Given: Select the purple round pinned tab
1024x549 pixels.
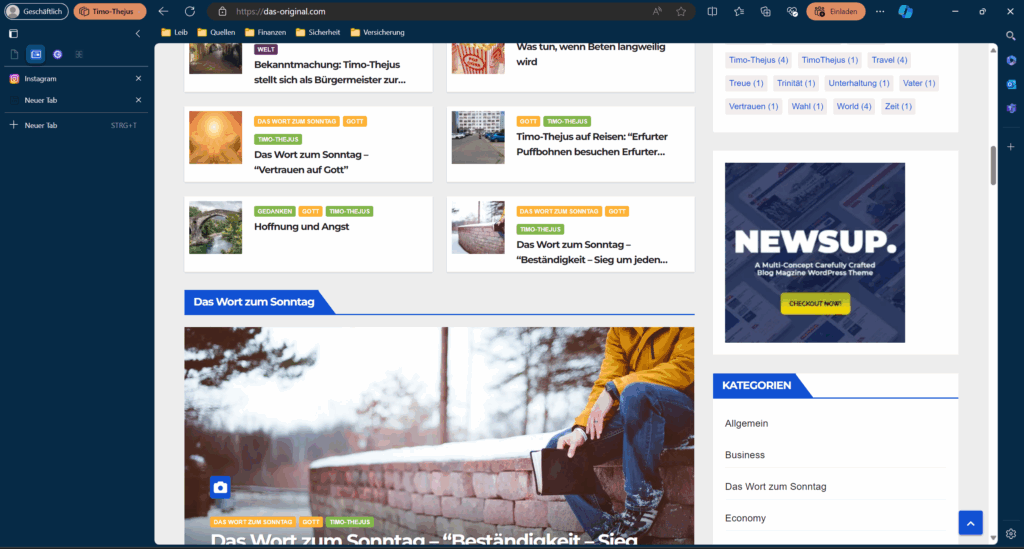Looking at the screenshot, I should [x=57, y=54].
